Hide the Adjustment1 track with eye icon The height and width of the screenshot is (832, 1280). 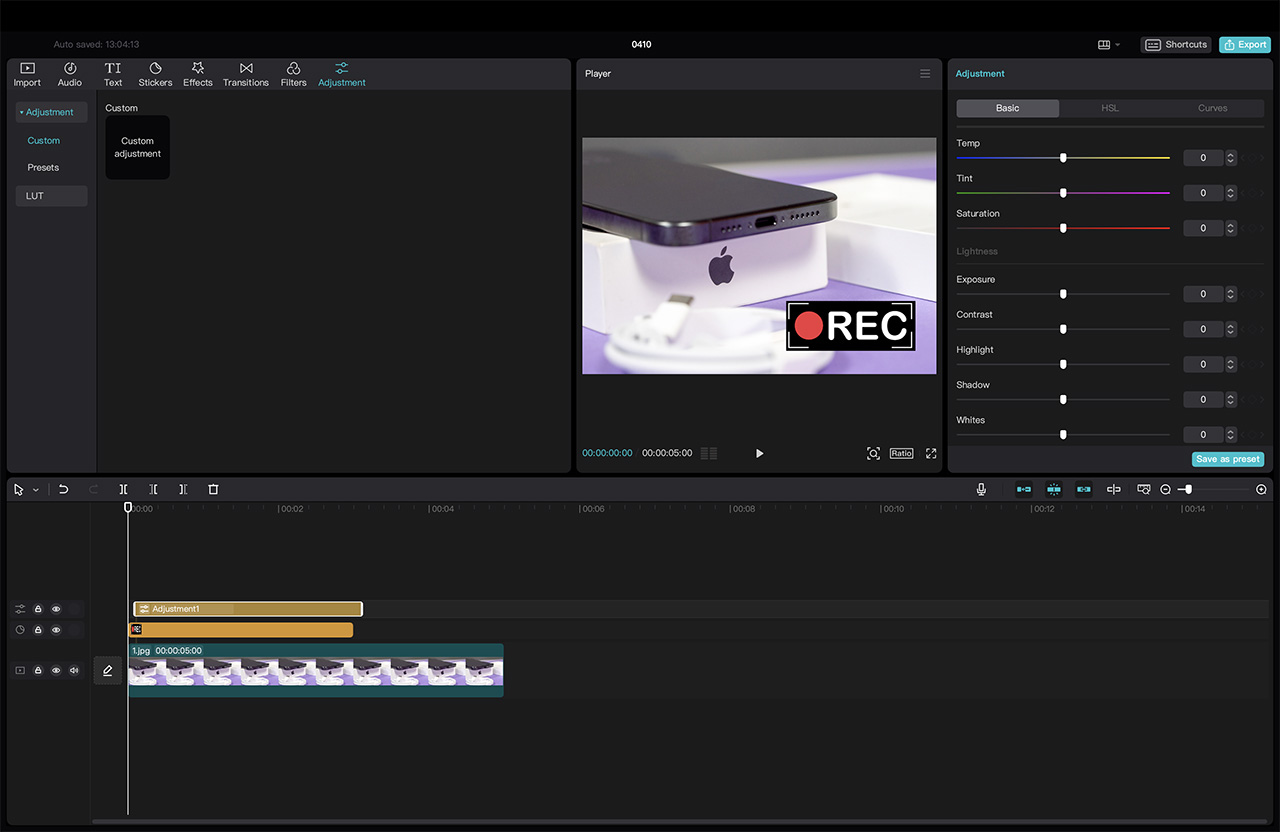(x=56, y=609)
